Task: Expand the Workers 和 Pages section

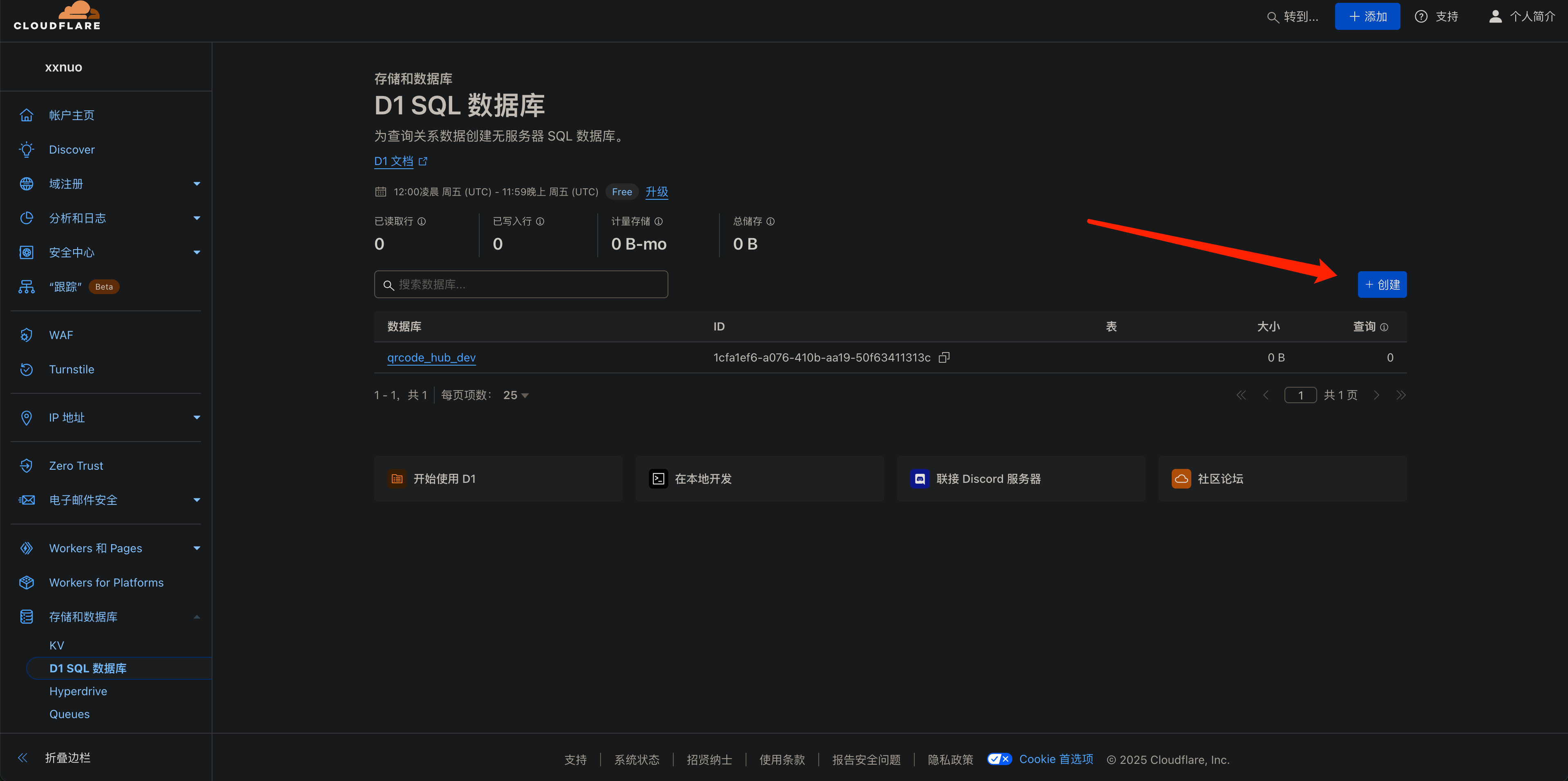Action: [197, 549]
